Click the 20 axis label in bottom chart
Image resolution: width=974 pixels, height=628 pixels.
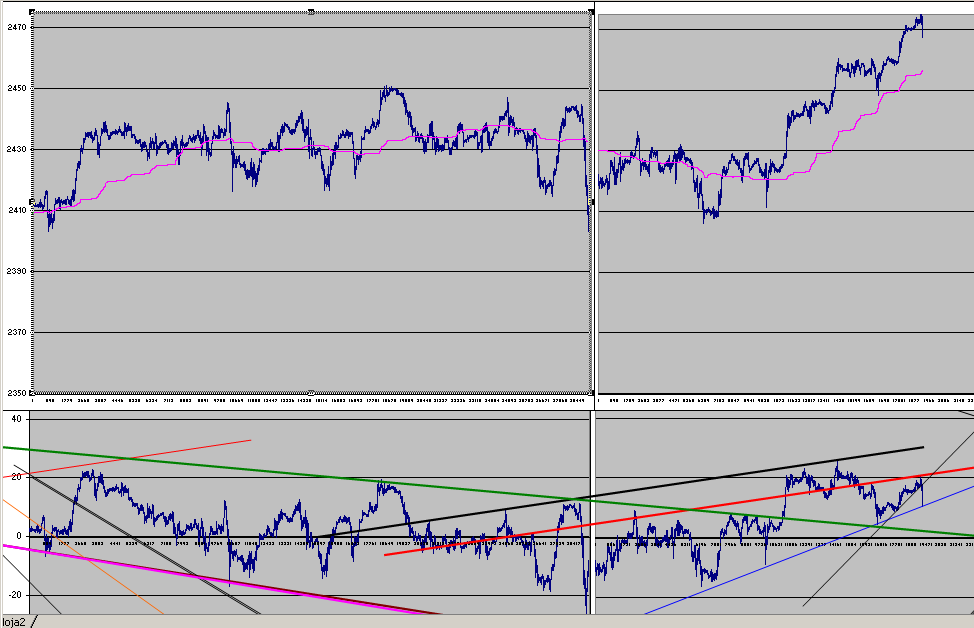(16, 476)
